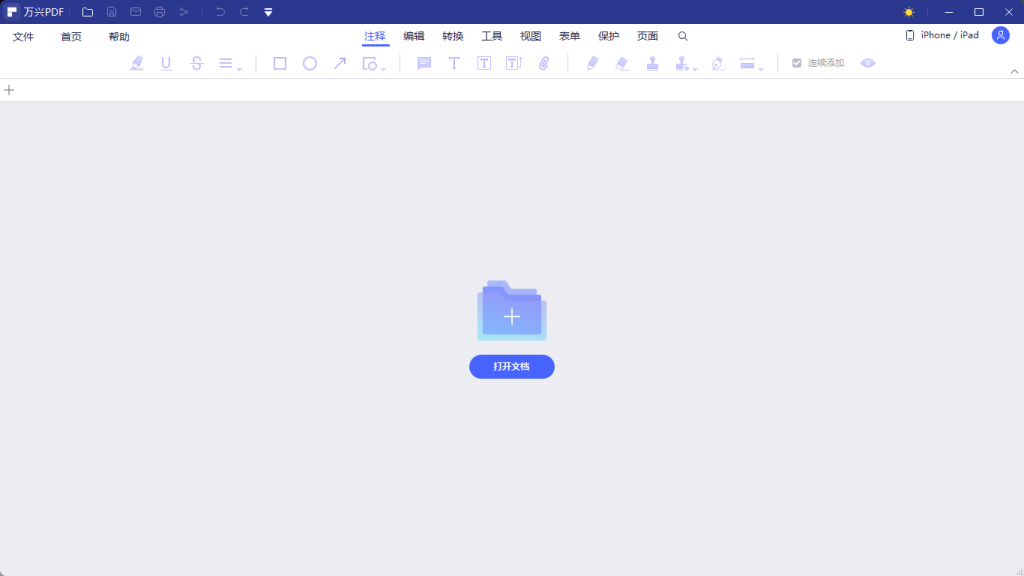Switch to the 保护 tab
The height and width of the screenshot is (576, 1024).
[609, 37]
